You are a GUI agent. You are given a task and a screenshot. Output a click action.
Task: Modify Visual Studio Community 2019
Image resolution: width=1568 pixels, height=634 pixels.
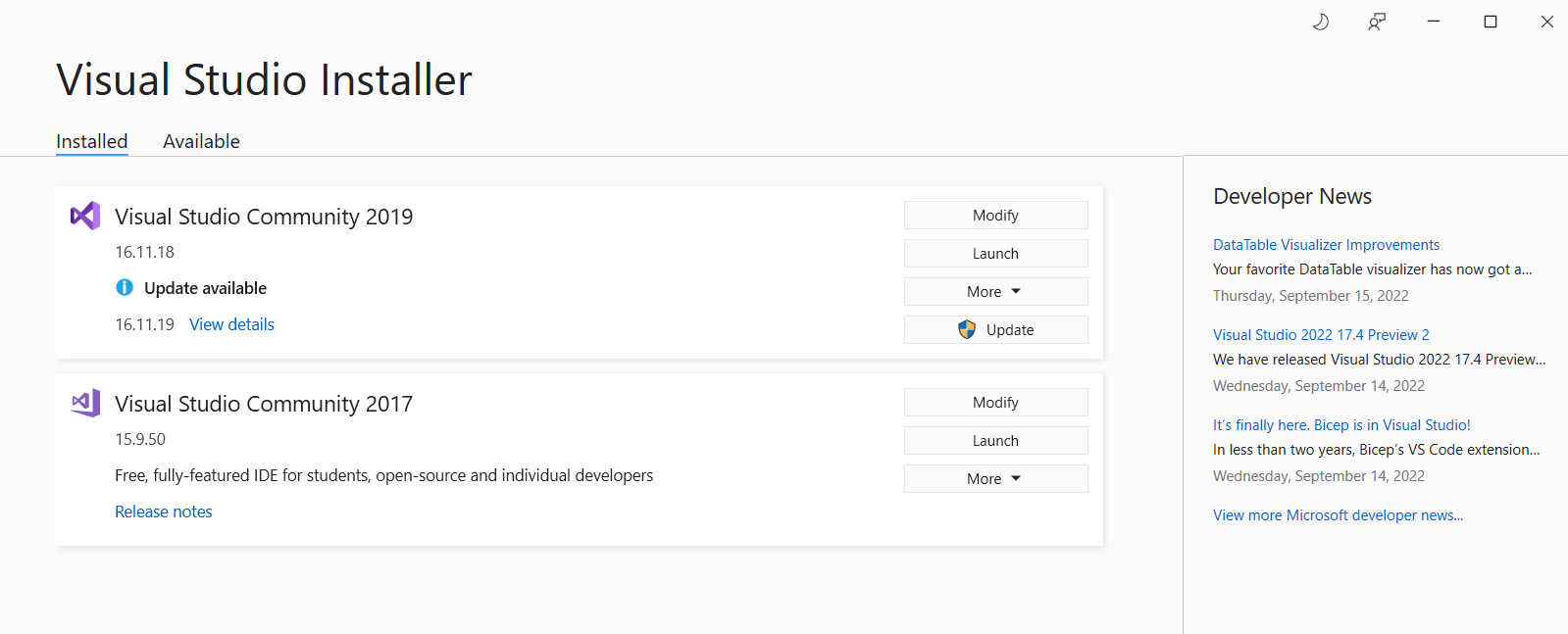tap(995, 216)
